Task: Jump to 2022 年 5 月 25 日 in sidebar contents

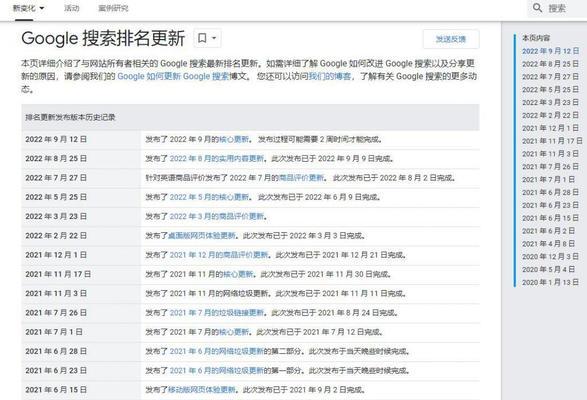Action: tap(550, 90)
